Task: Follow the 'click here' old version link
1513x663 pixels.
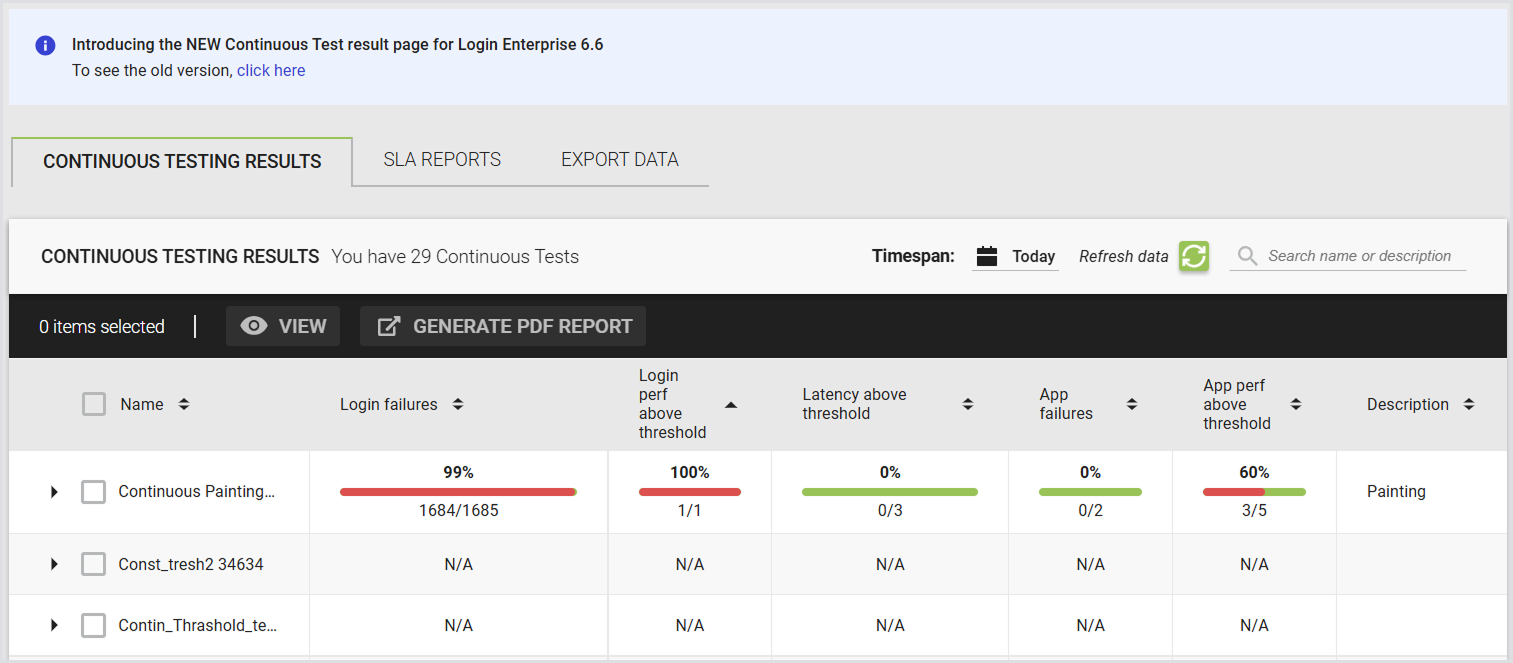Action: point(271,70)
